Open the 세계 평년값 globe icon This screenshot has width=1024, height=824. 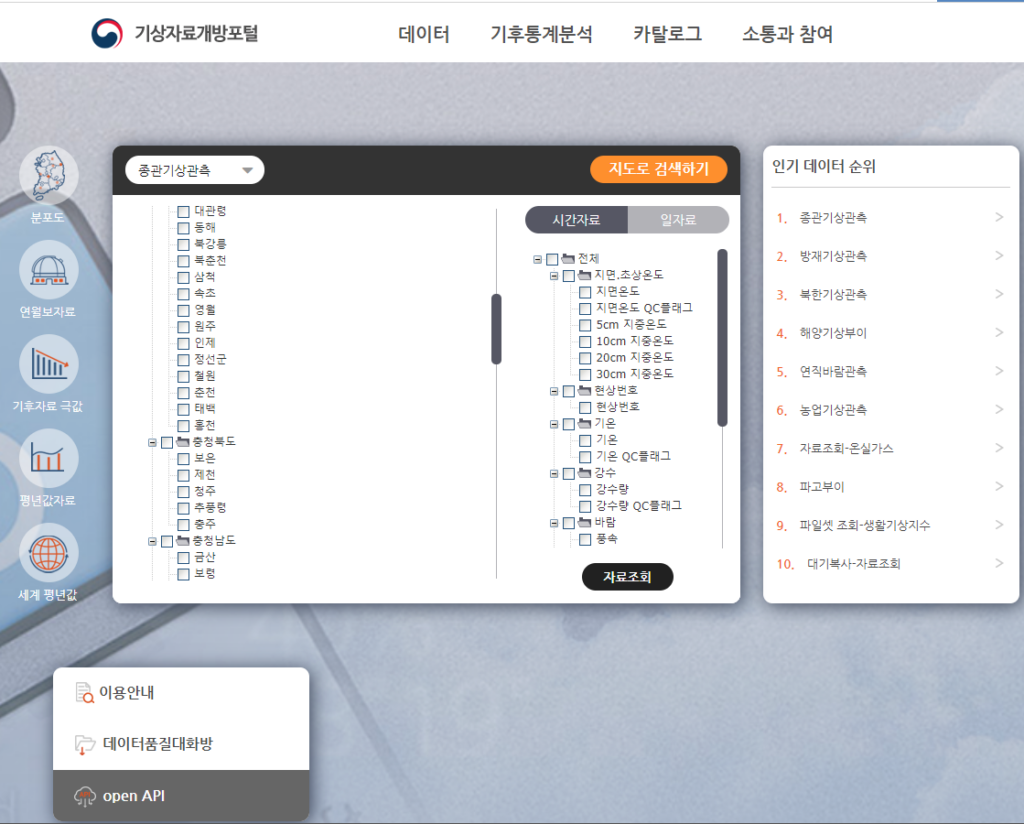tap(49, 553)
